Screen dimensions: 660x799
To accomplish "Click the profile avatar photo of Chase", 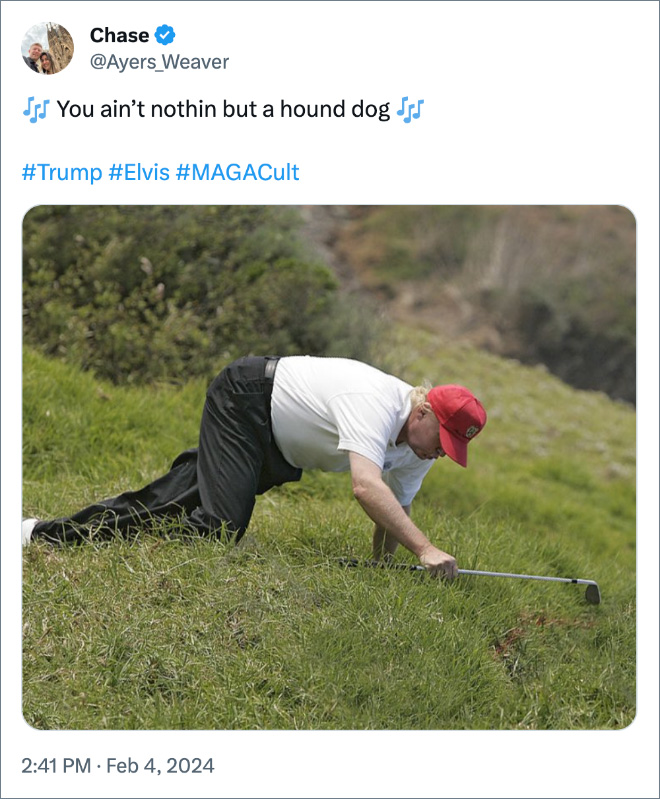I will point(47,48).
